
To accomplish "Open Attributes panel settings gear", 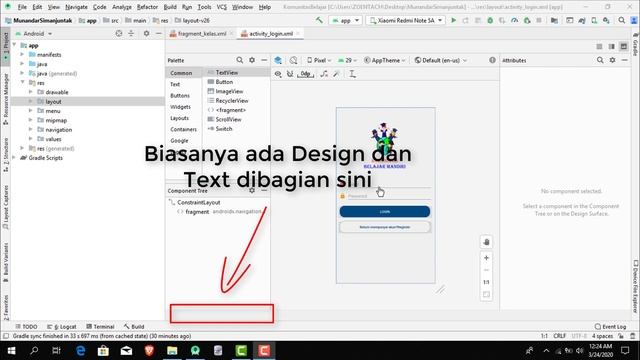I will pos(612,60).
